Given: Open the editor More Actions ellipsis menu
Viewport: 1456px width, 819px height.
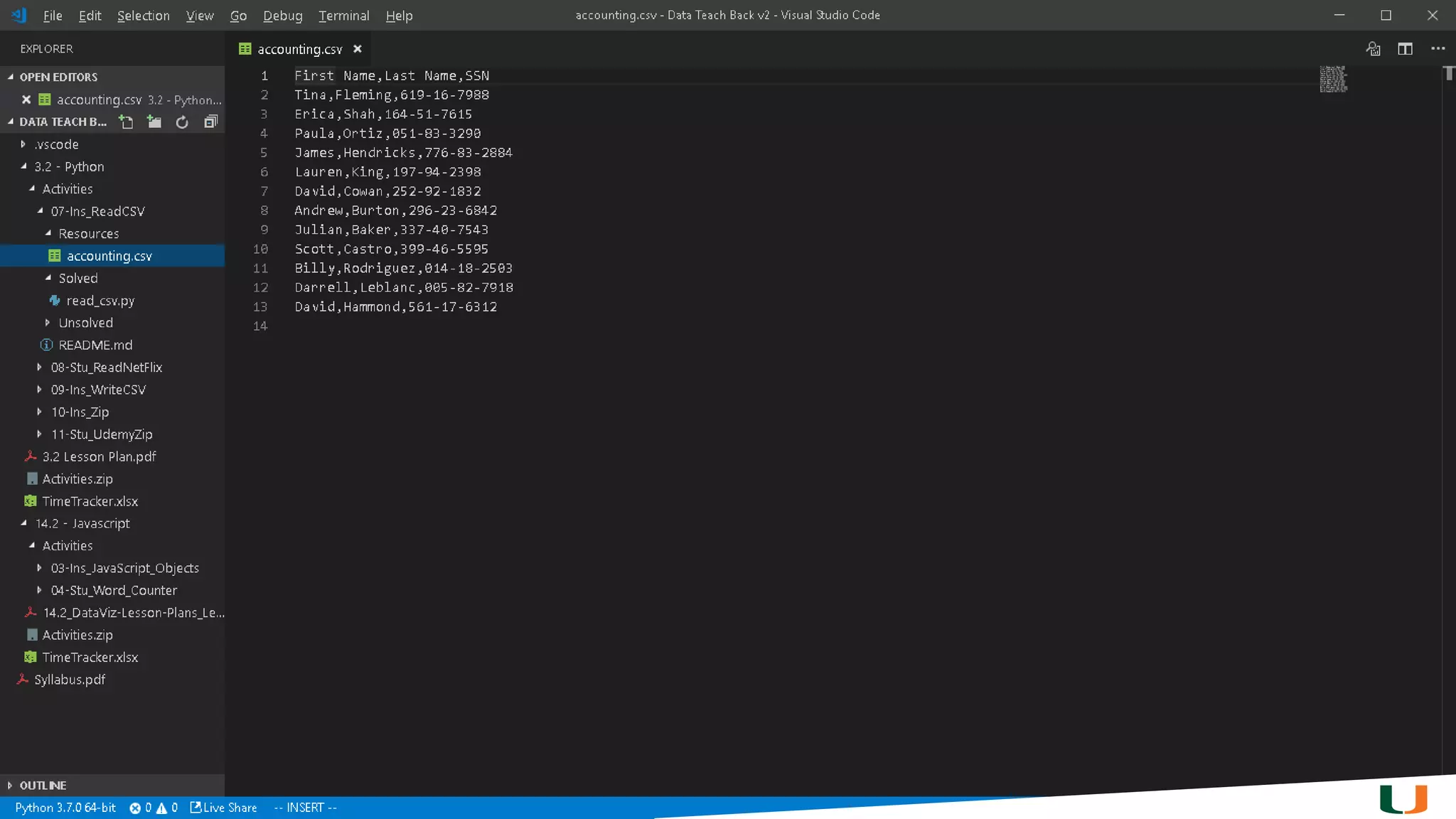Looking at the screenshot, I should [1438, 49].
